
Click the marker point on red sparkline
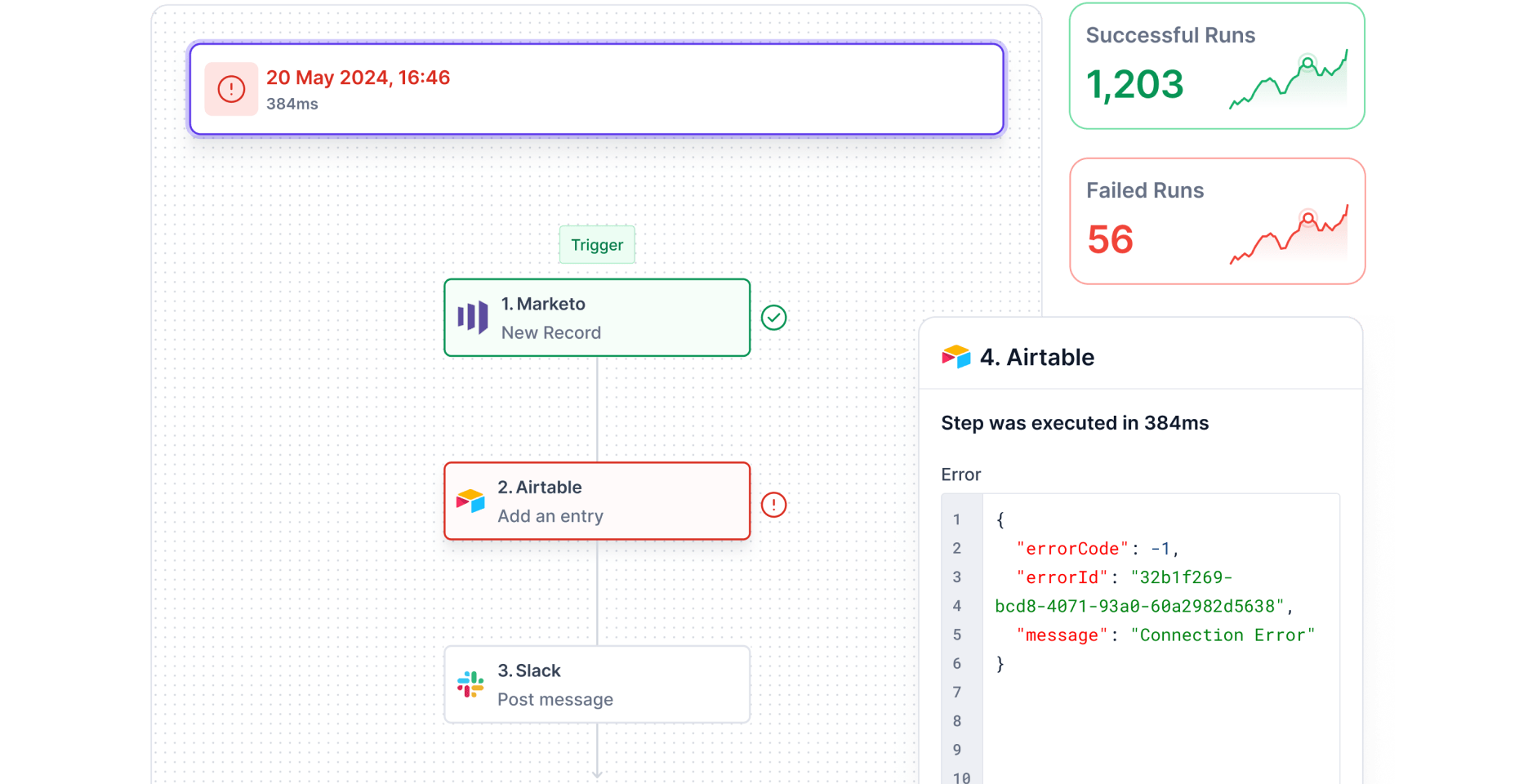[x=1308, y=219]
